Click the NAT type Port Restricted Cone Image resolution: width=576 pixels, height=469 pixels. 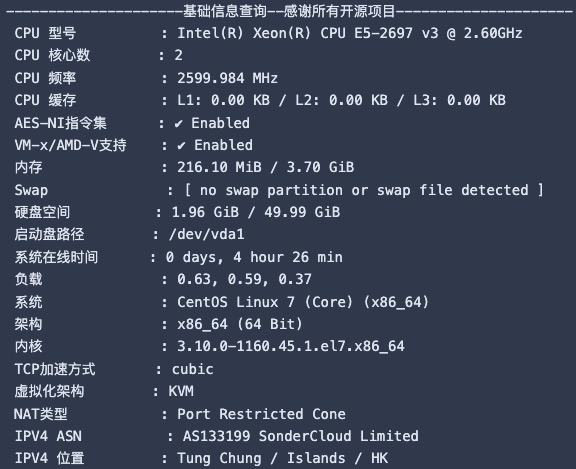pyautogui.click(x=261, y=414)
